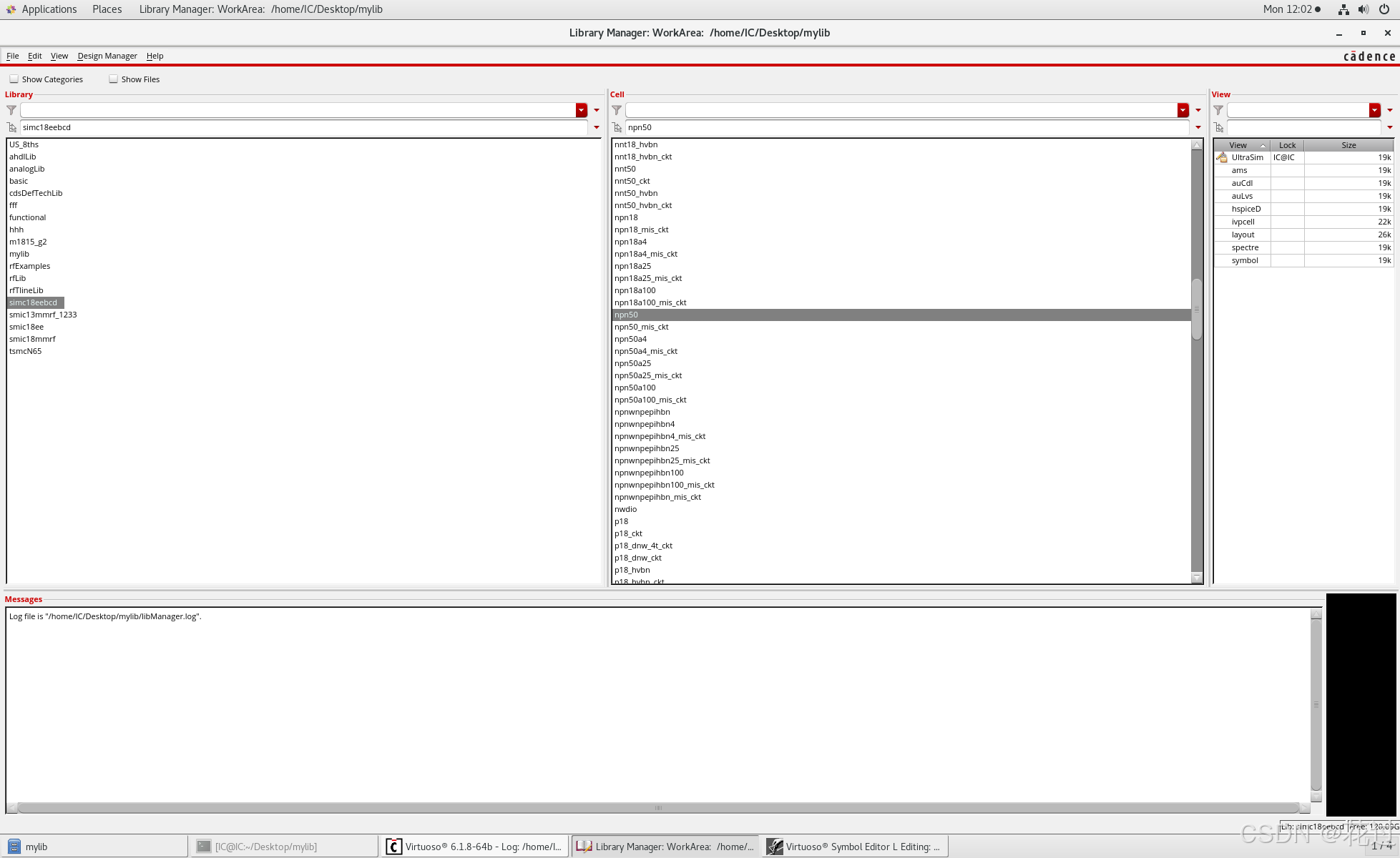The height and width of the screenshot is (858, 1400).
Task: Sort views by the Size column header
Action: pos(1348,145)
